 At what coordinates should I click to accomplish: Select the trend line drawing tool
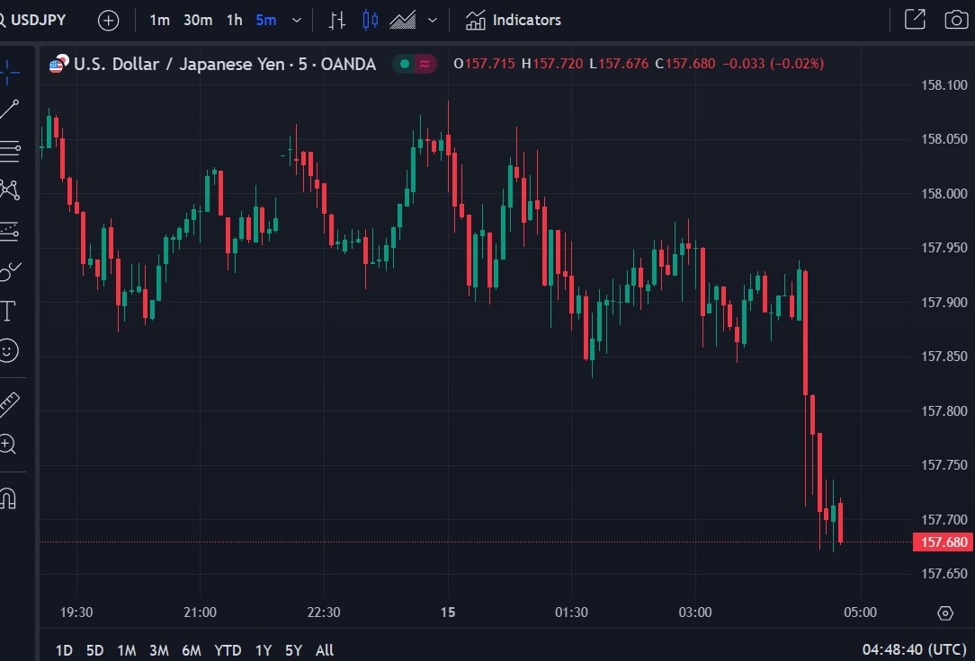tap(9, 110)
